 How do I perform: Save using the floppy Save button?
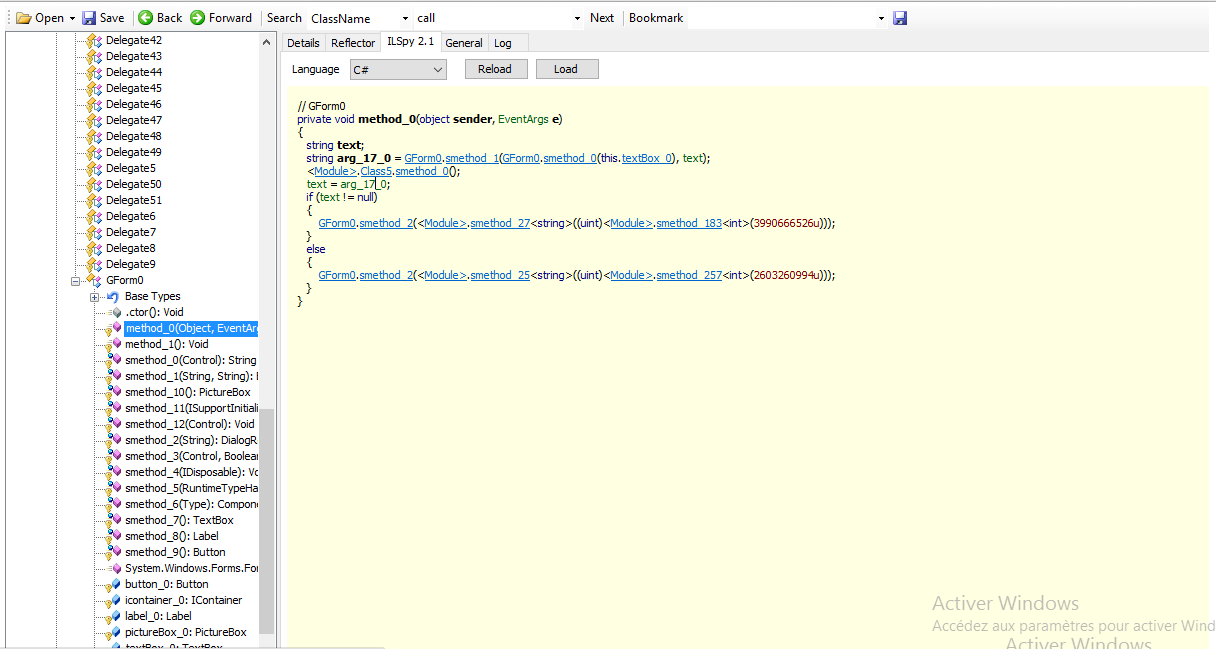pyautogui.click(x=103, y=18)
